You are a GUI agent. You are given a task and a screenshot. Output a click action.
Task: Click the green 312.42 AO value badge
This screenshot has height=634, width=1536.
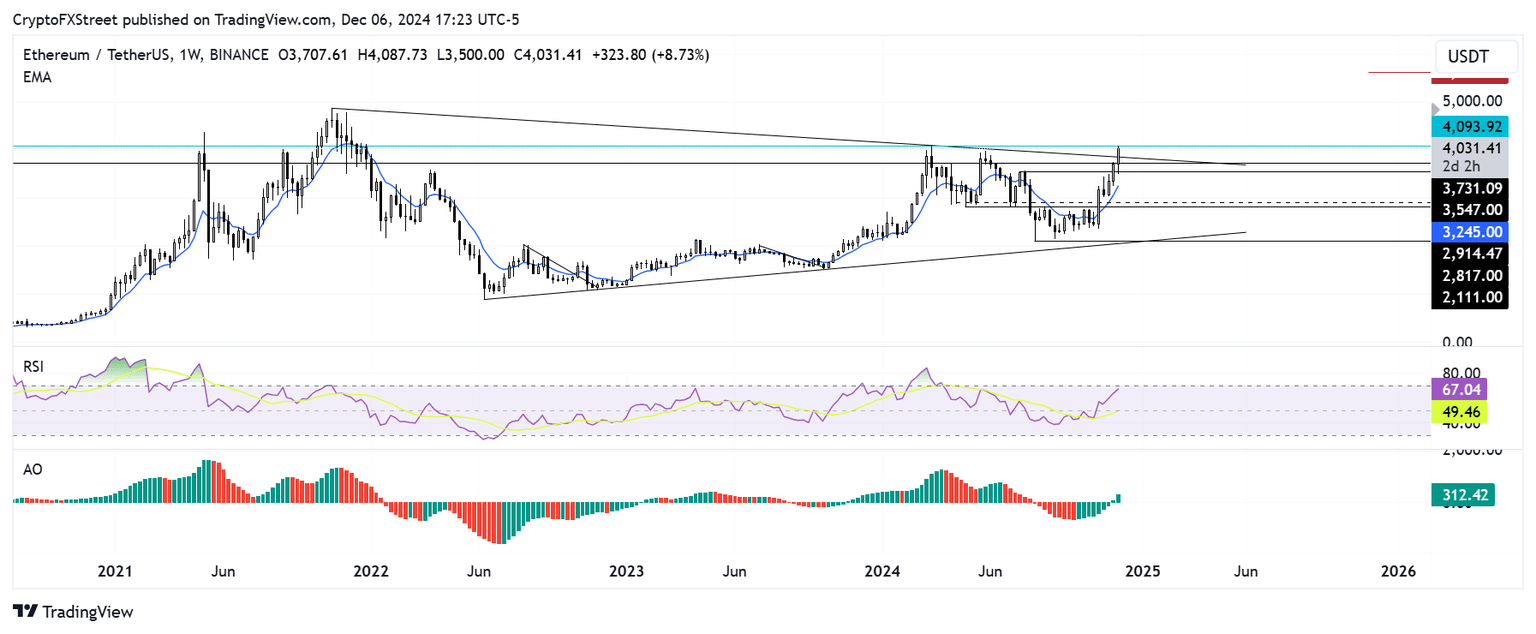[x=1461, y=494]
